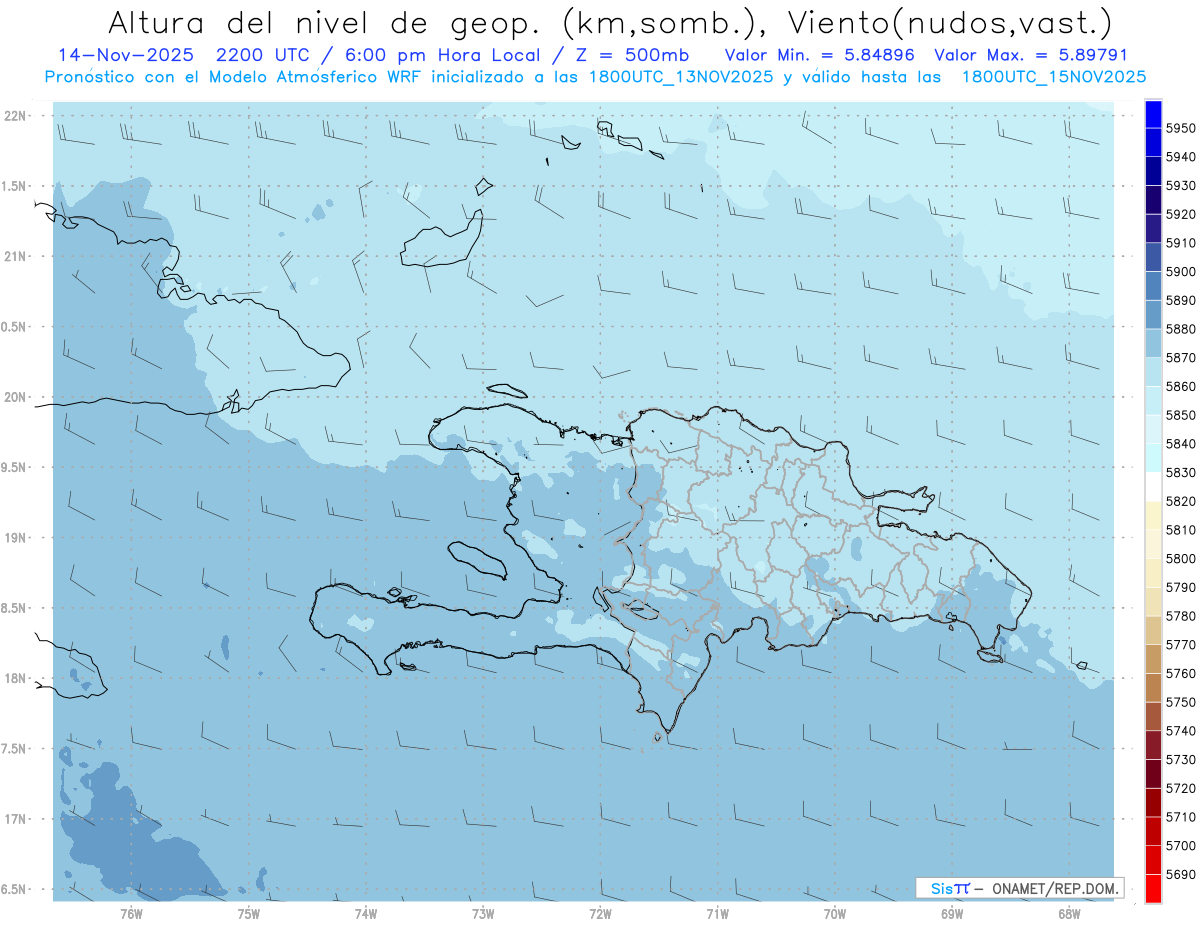Click the 5800 colorbar value
The height and width of the screenshot is (927, 1200).
coord(1180,559)
